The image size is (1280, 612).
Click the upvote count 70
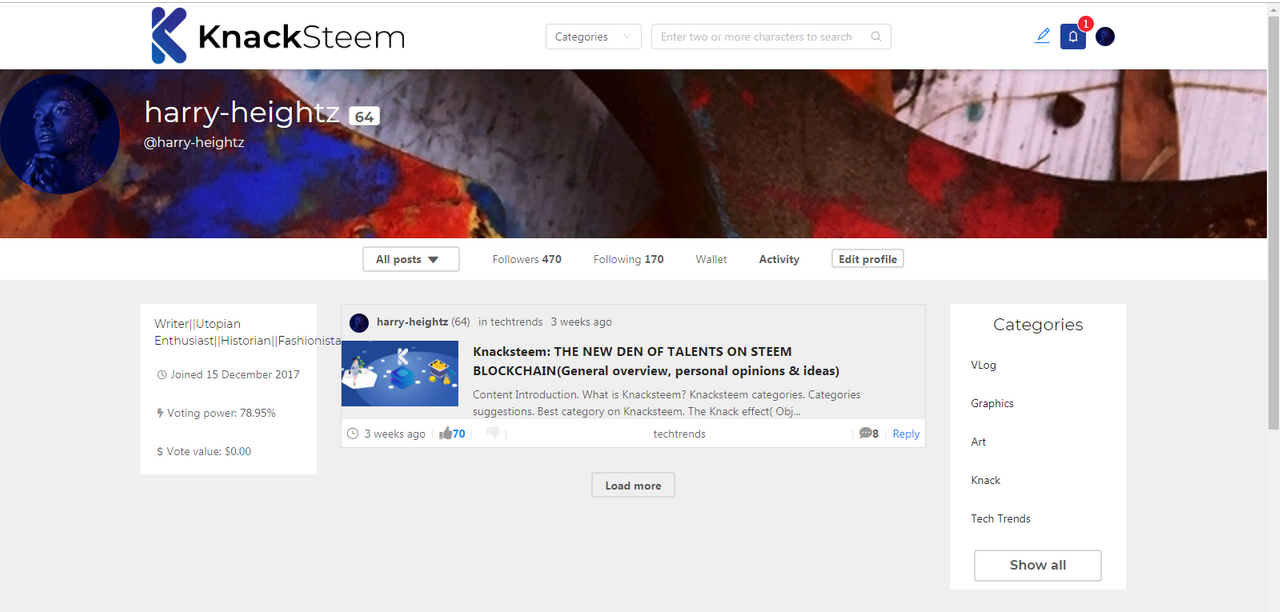pos(459,434)
